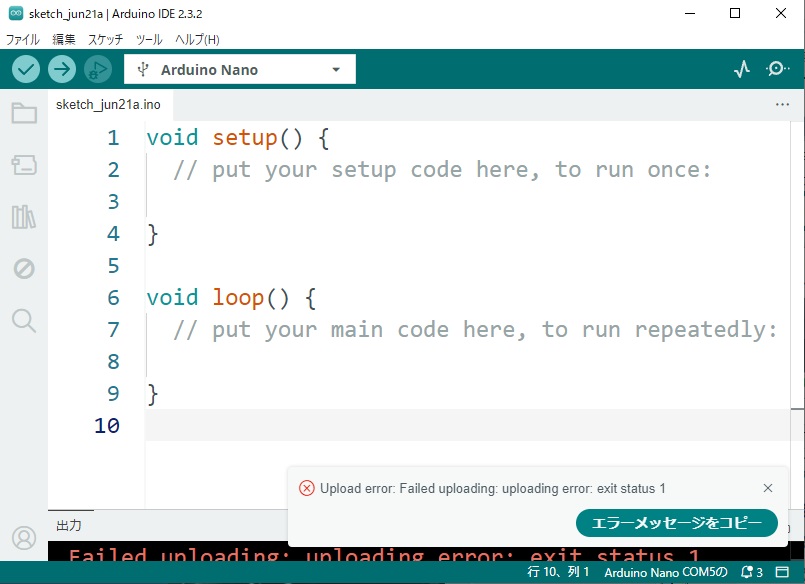Open the ツール menu
The height and width of the screenshot is (584, 805).
point(149,40)
